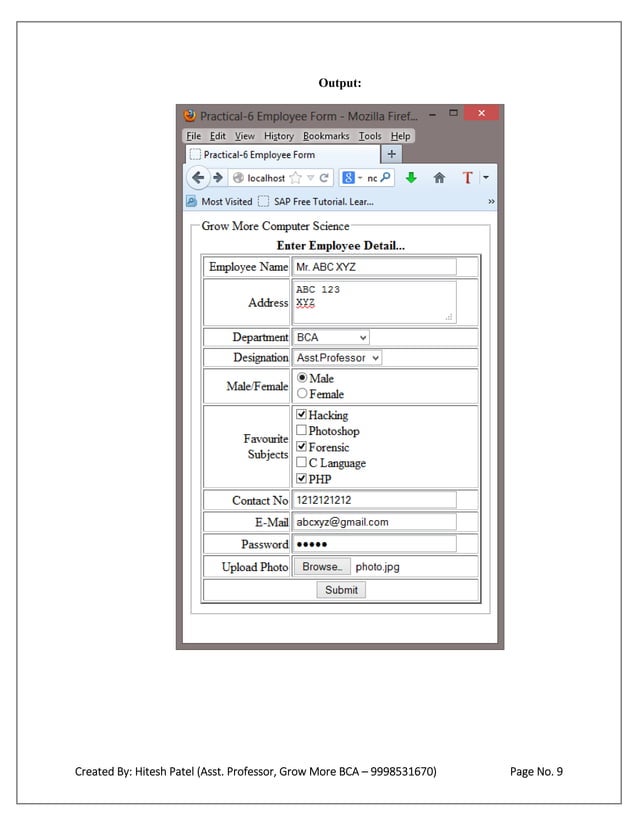Maximize the Firefox window
Viewport: 638px width, 826px height.
click(x=453, y=113)
